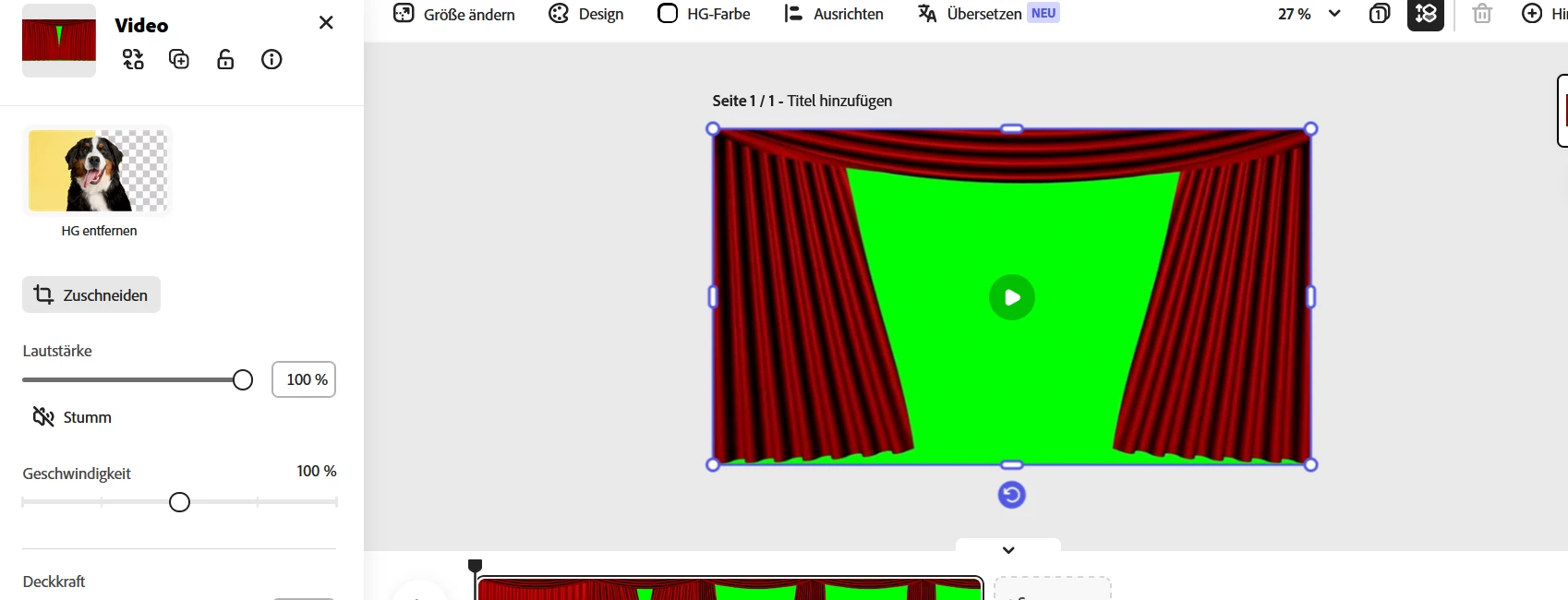
Task: Open Größe ändern option
Action: click(454, 14)
